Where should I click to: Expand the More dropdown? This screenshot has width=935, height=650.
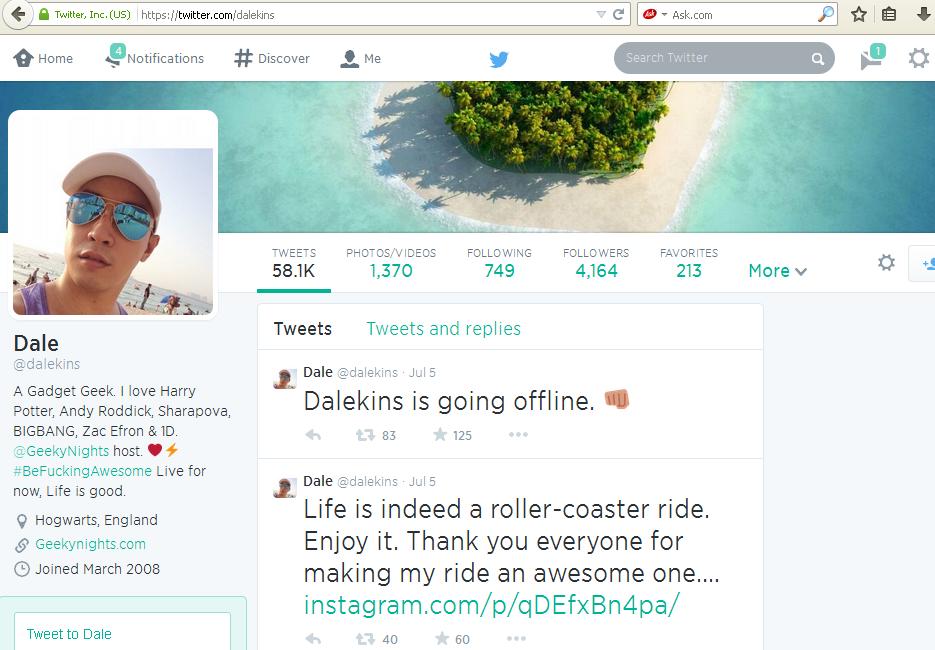click(x=778, y=271)
